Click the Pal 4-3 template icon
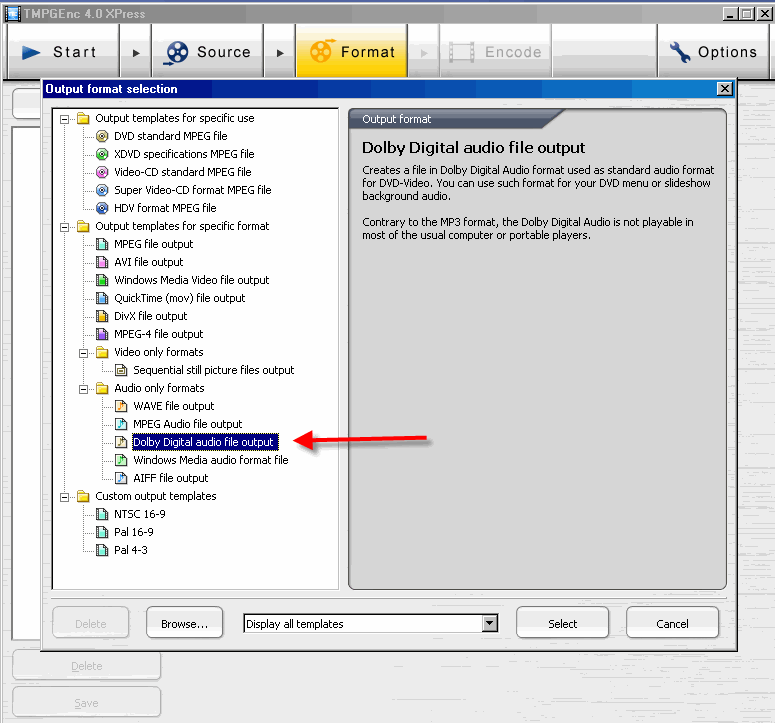The image size is (775, 723). point(102,550)
